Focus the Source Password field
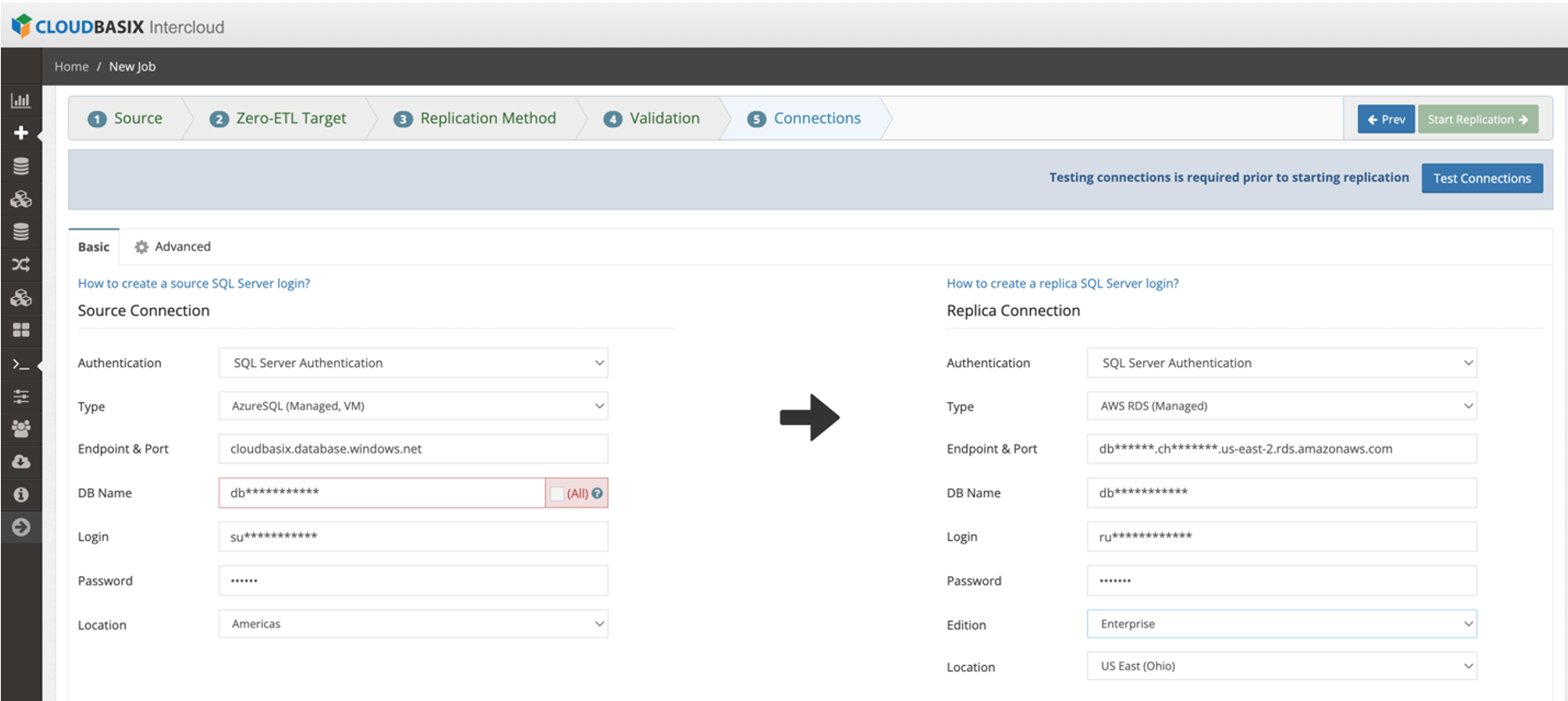 413,580
